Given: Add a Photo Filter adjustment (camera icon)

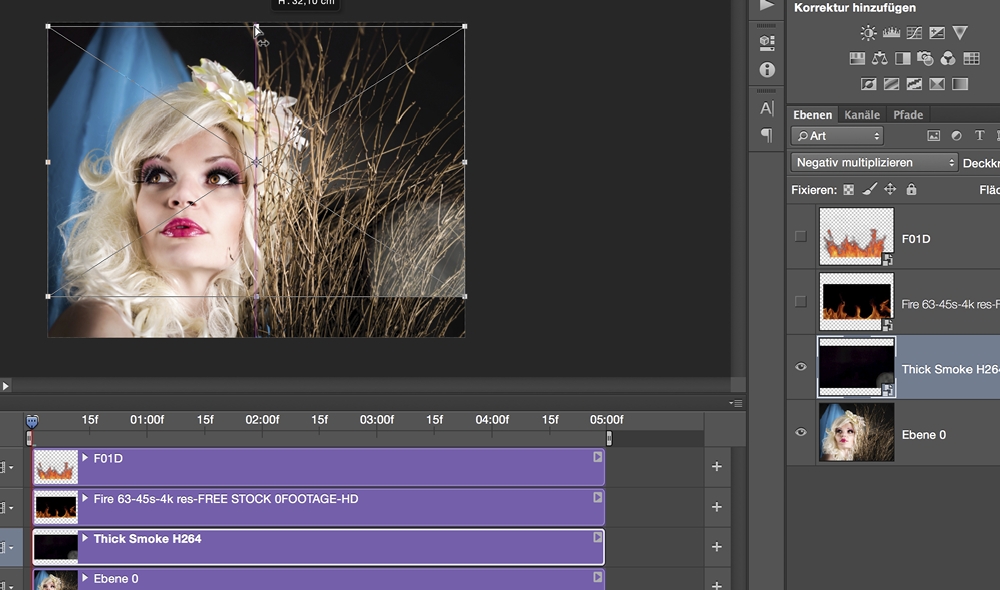Looking at the screenshot, I should click(x=925, y=59).
